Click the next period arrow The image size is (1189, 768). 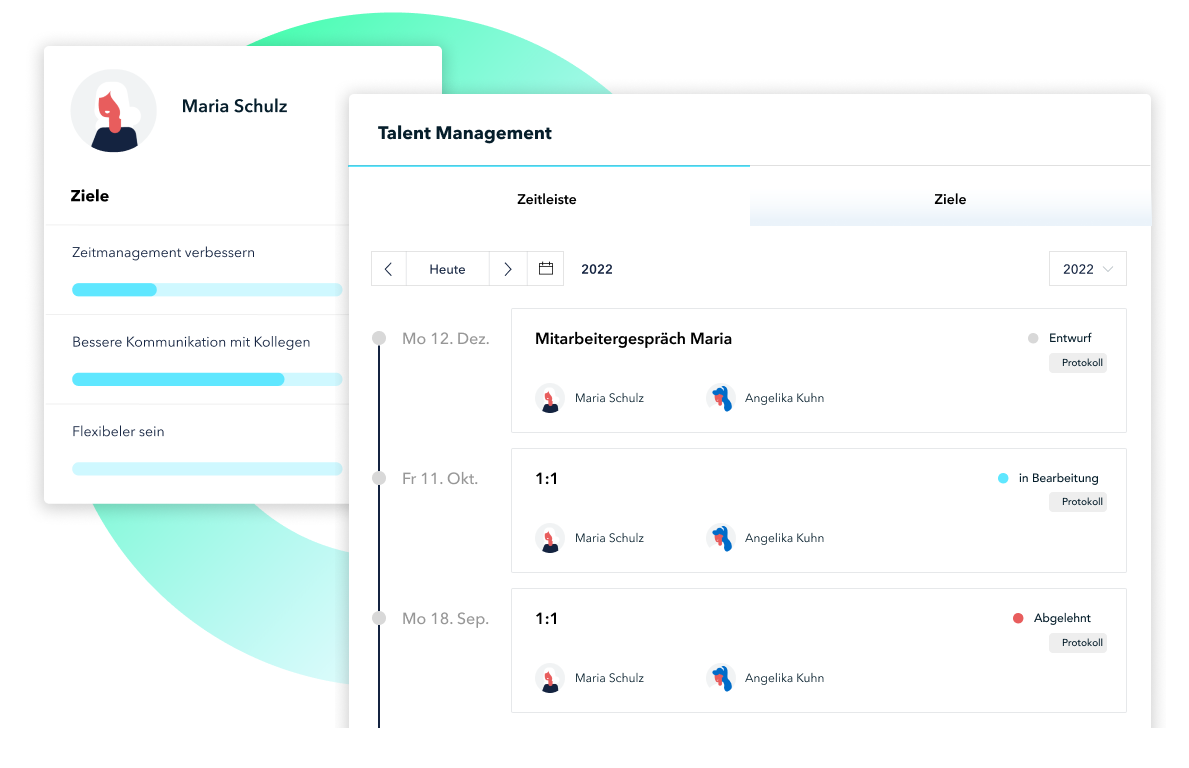tap(508, 269)
